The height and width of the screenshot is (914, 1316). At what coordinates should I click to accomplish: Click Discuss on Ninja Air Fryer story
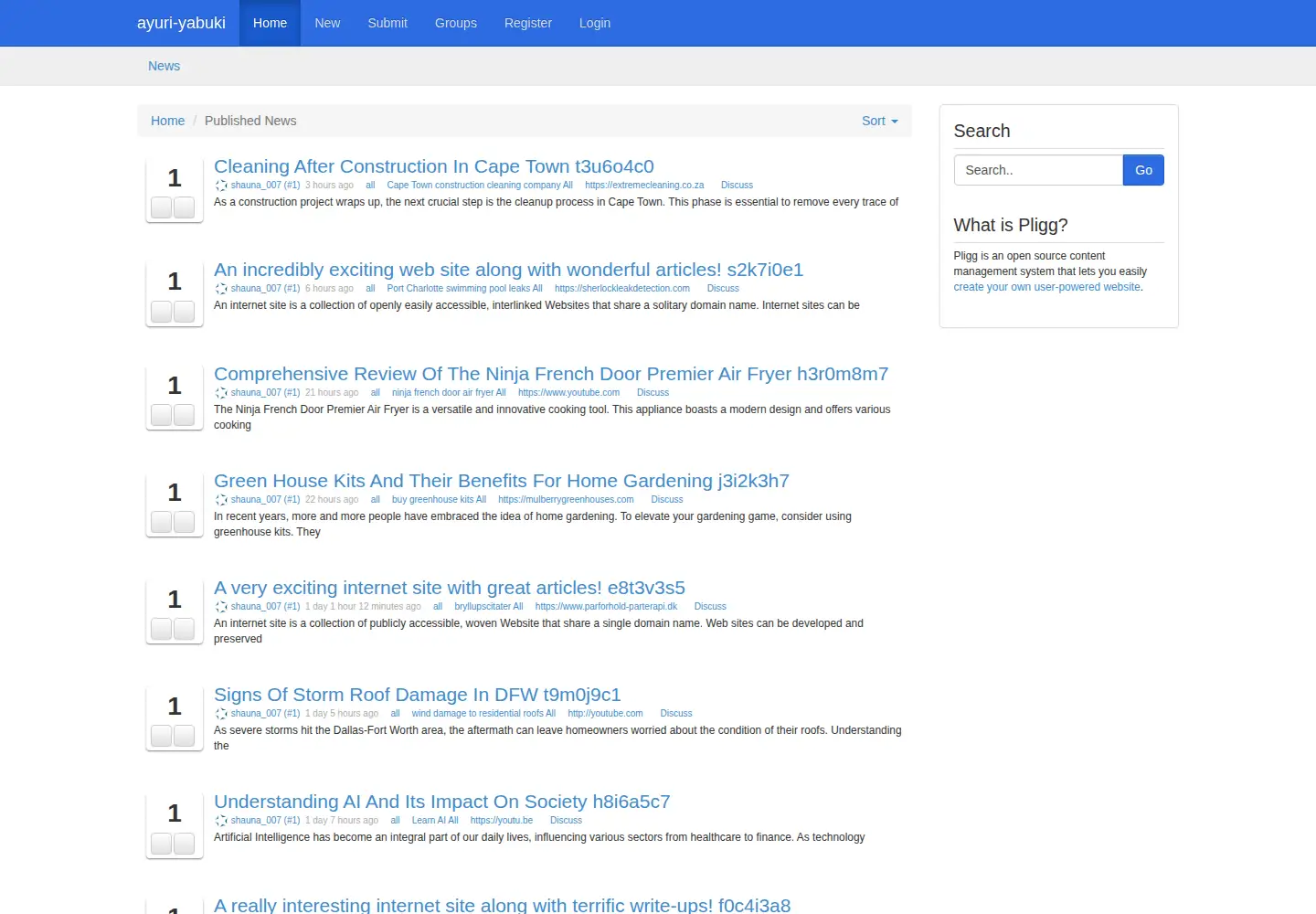[x=653, y=393]
